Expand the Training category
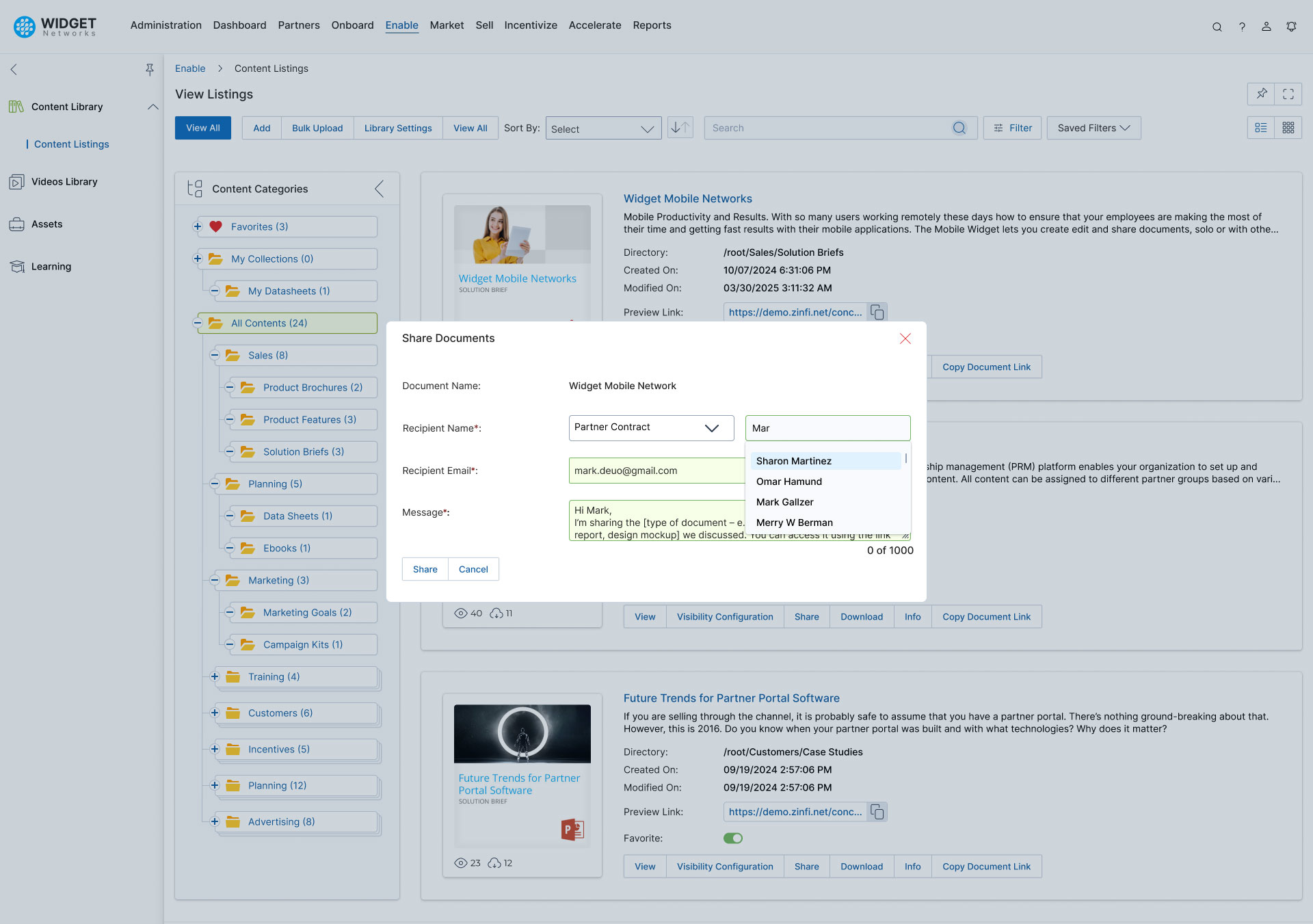 click(x=214, y=676)
